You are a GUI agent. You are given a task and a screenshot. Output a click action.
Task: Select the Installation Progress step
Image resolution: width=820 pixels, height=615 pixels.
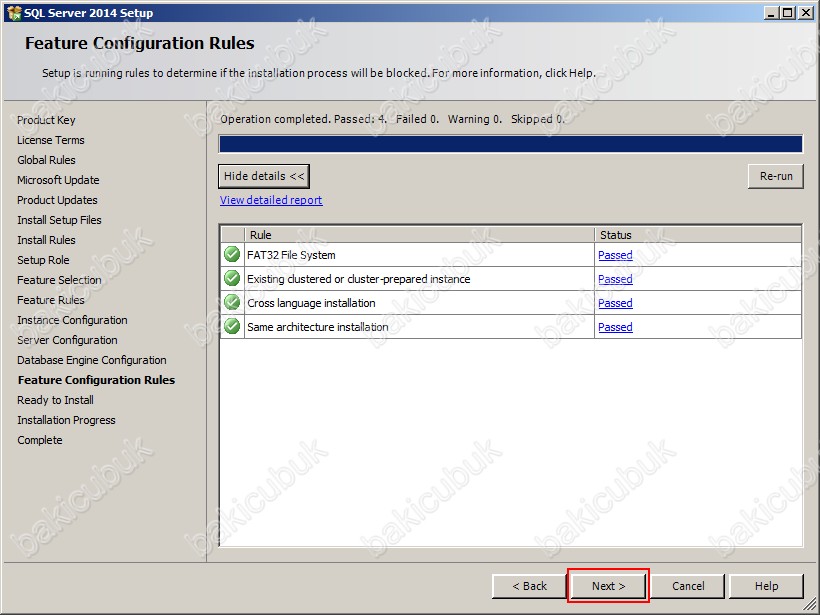point(66,420)
